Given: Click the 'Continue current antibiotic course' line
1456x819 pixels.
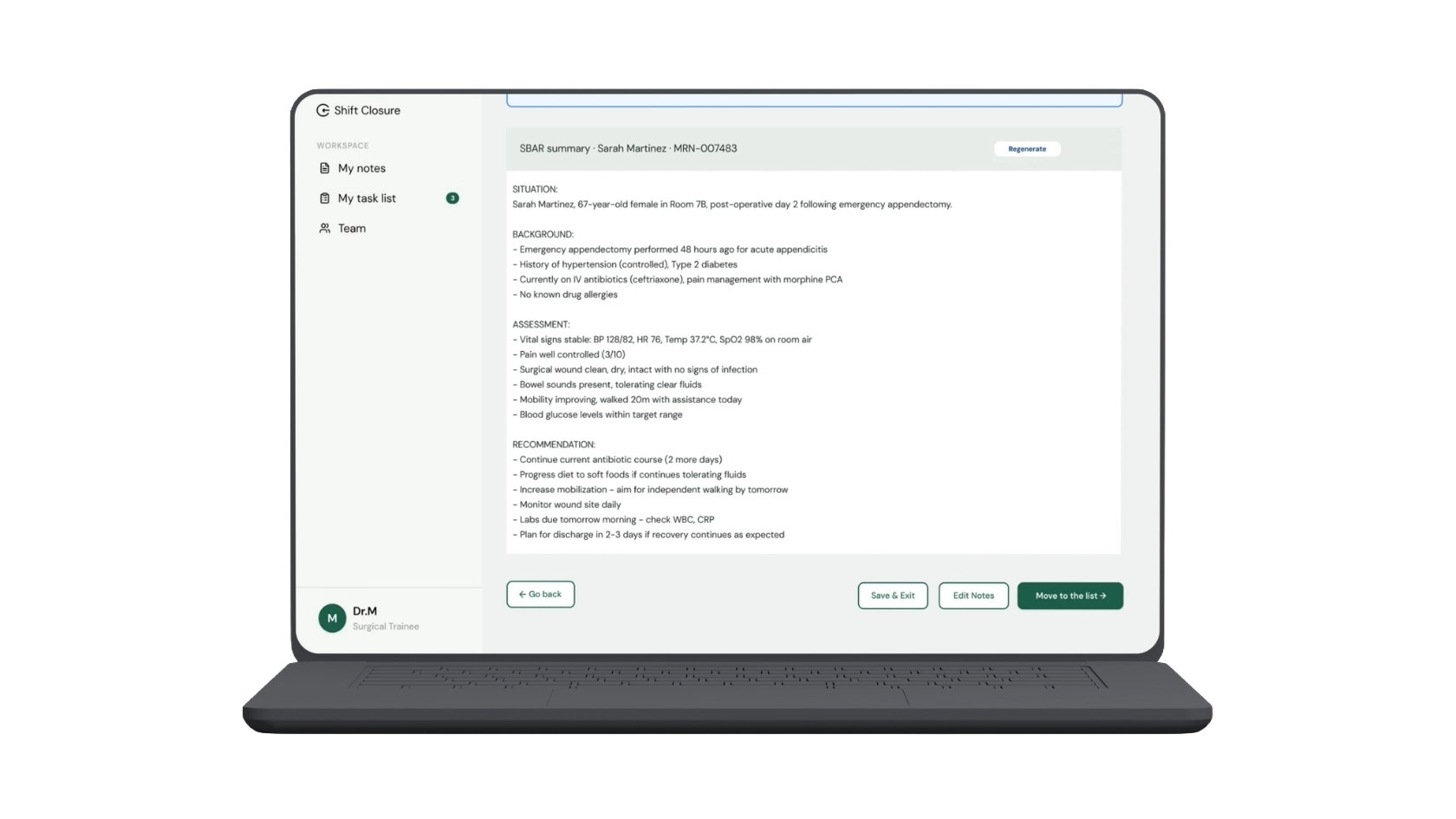Looking at the screenshot, I should click(x=617, y=459).
